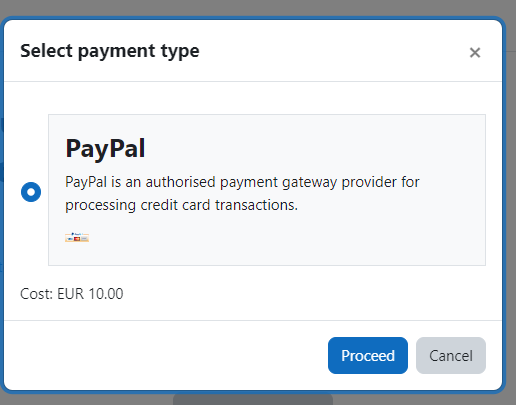
Task: Click the Cost: EUR 10.00 label
Action: pyautogui.click(x=72, y=294)
